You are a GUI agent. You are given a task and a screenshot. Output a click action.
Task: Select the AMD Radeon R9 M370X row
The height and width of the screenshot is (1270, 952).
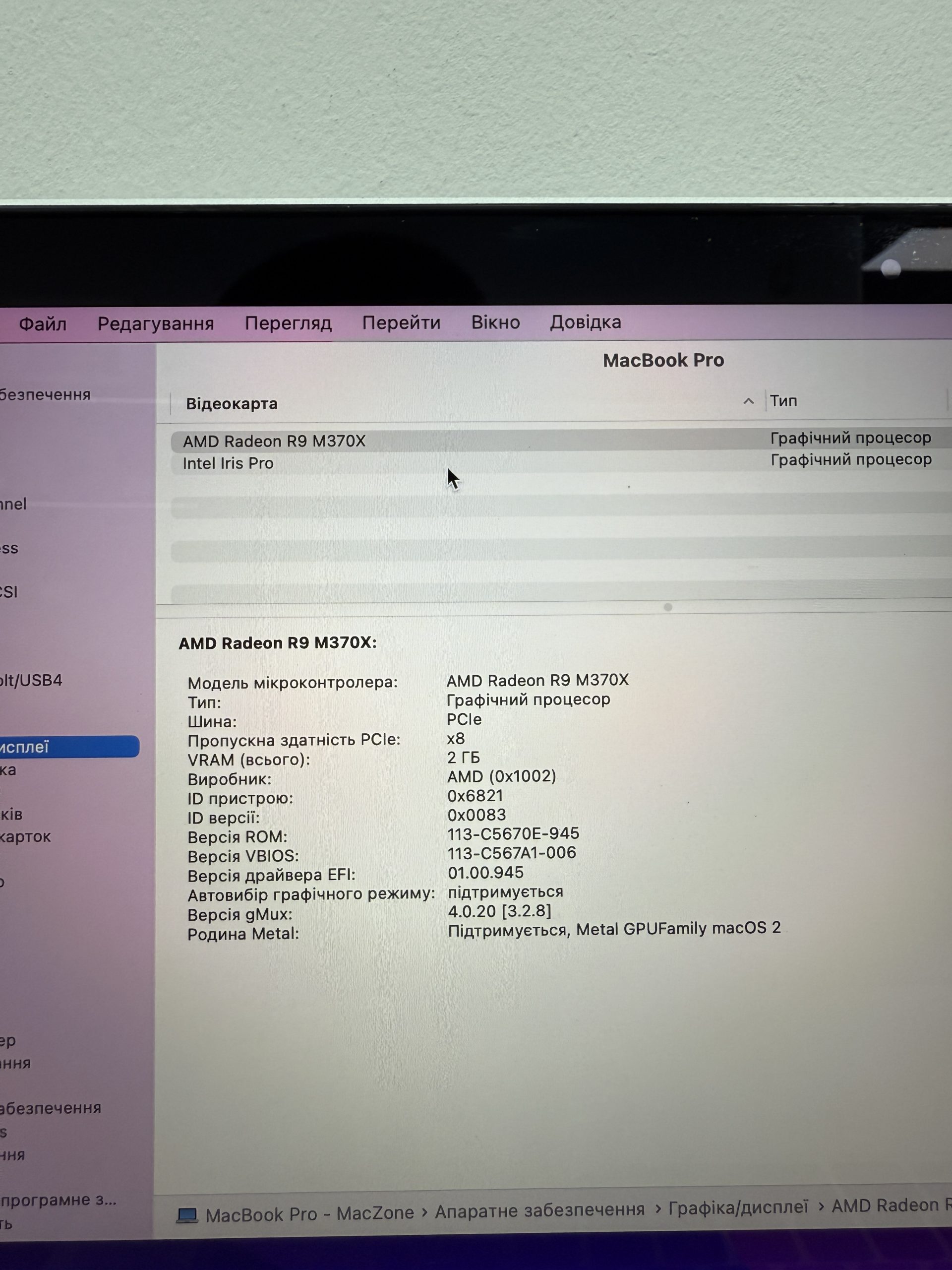(561, 441)
